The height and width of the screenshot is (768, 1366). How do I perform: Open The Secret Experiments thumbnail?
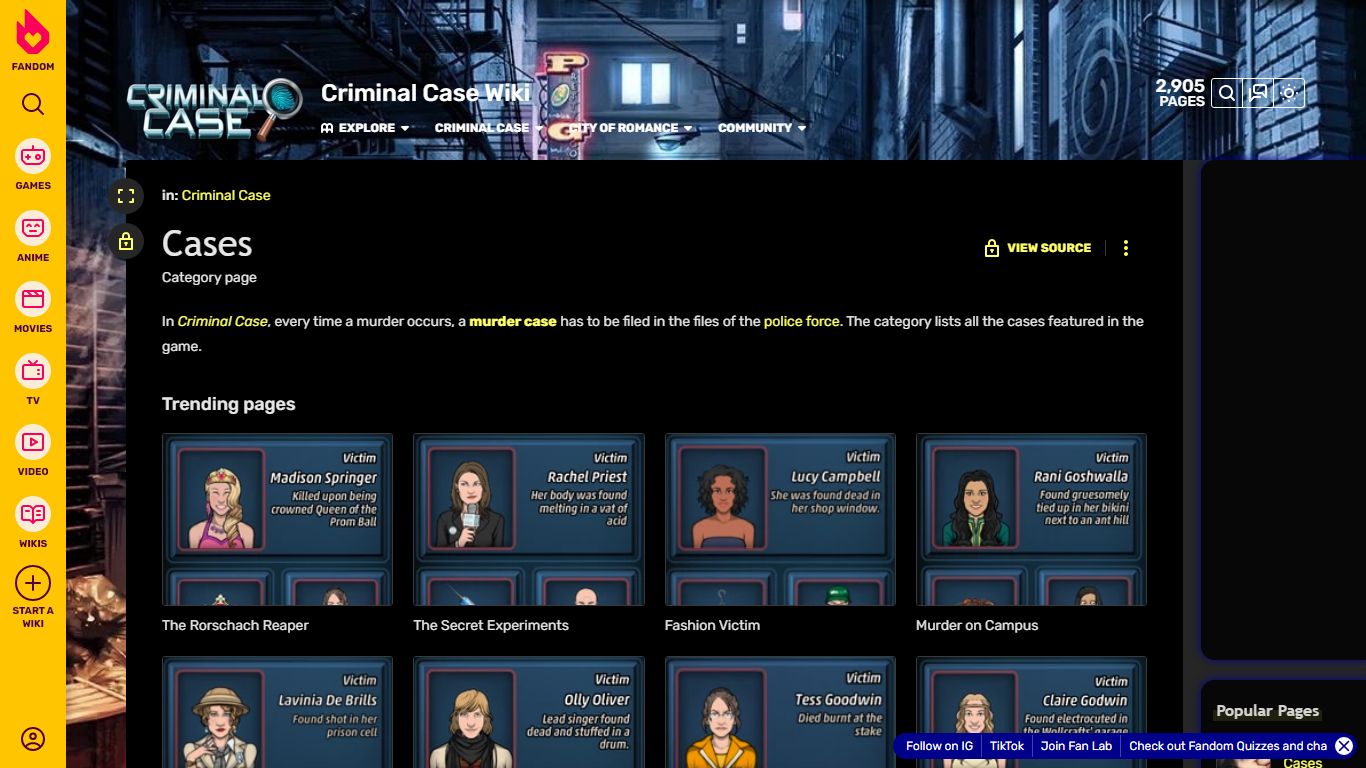(529, 519)
